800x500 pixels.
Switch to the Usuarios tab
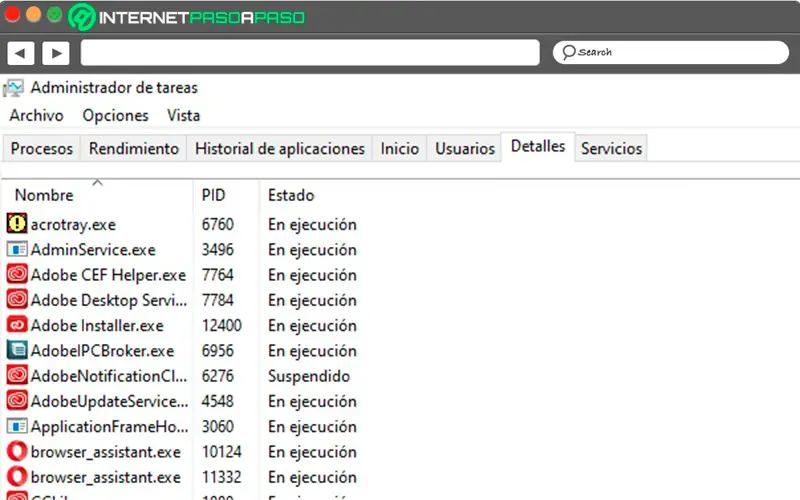coord(465,148)
